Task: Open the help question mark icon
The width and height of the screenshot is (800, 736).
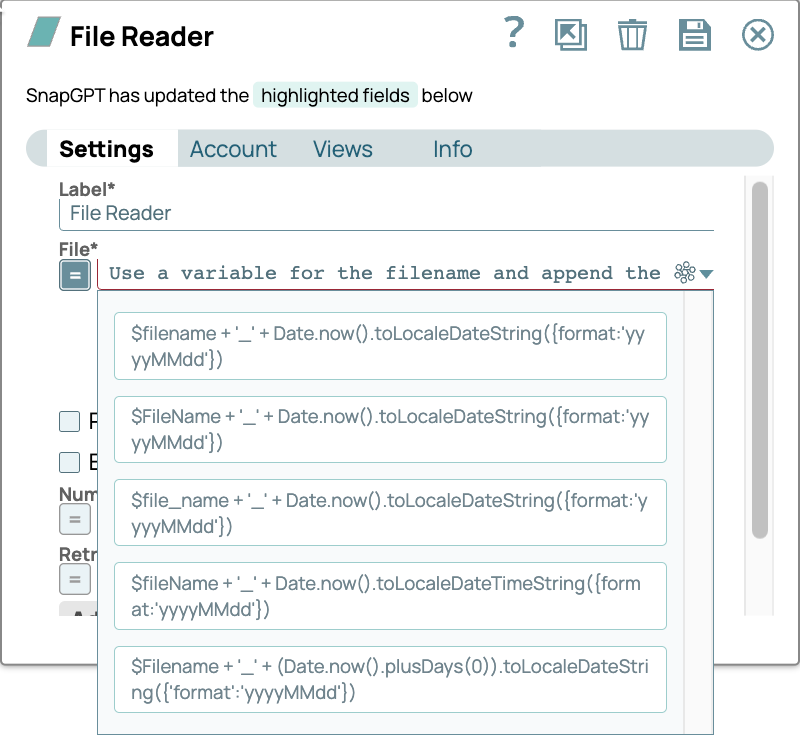Action: click(x=513, y=34)
